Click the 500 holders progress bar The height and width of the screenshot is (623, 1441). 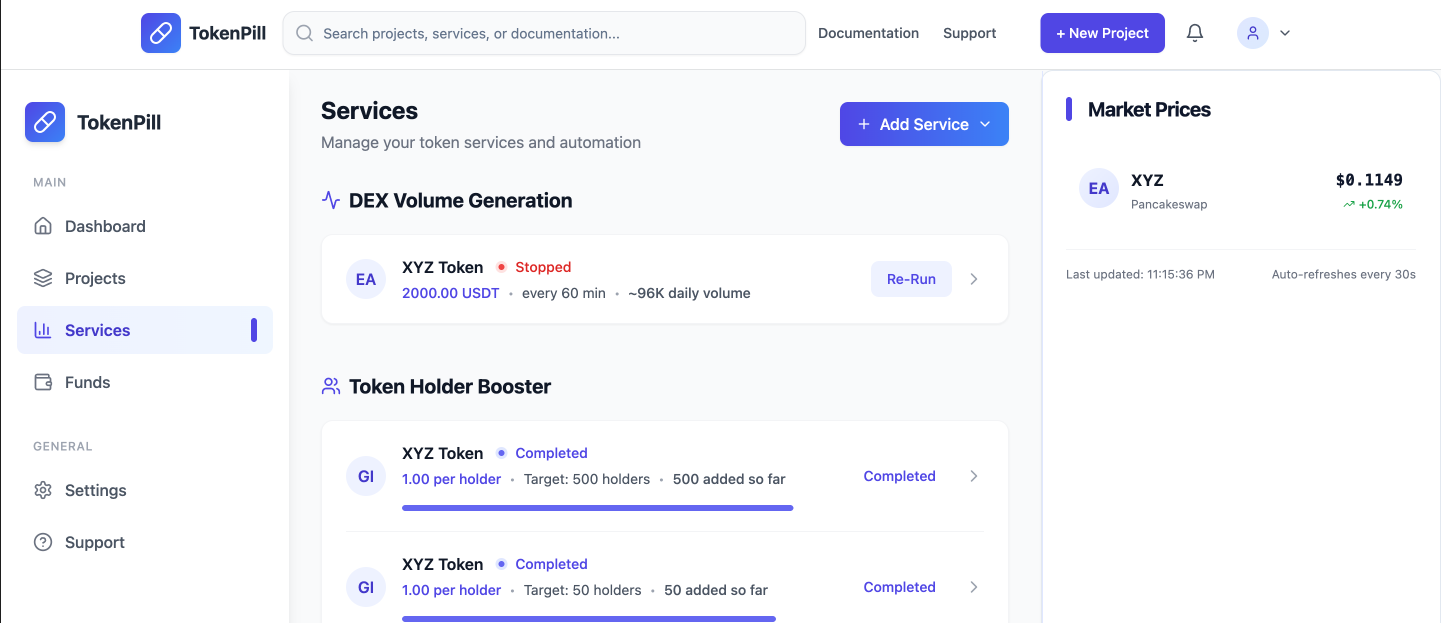coord(597,508)
